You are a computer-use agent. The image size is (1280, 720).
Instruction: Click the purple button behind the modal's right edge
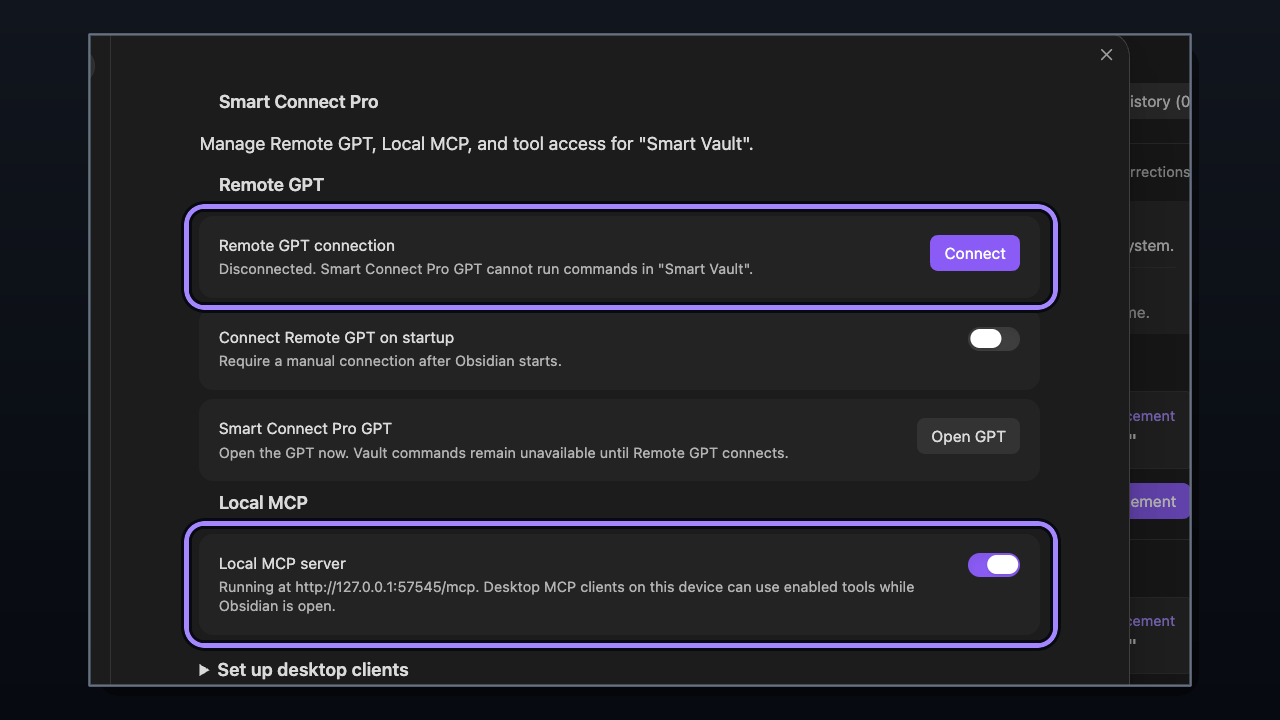pyautogui.click(x=1159, y=501)
